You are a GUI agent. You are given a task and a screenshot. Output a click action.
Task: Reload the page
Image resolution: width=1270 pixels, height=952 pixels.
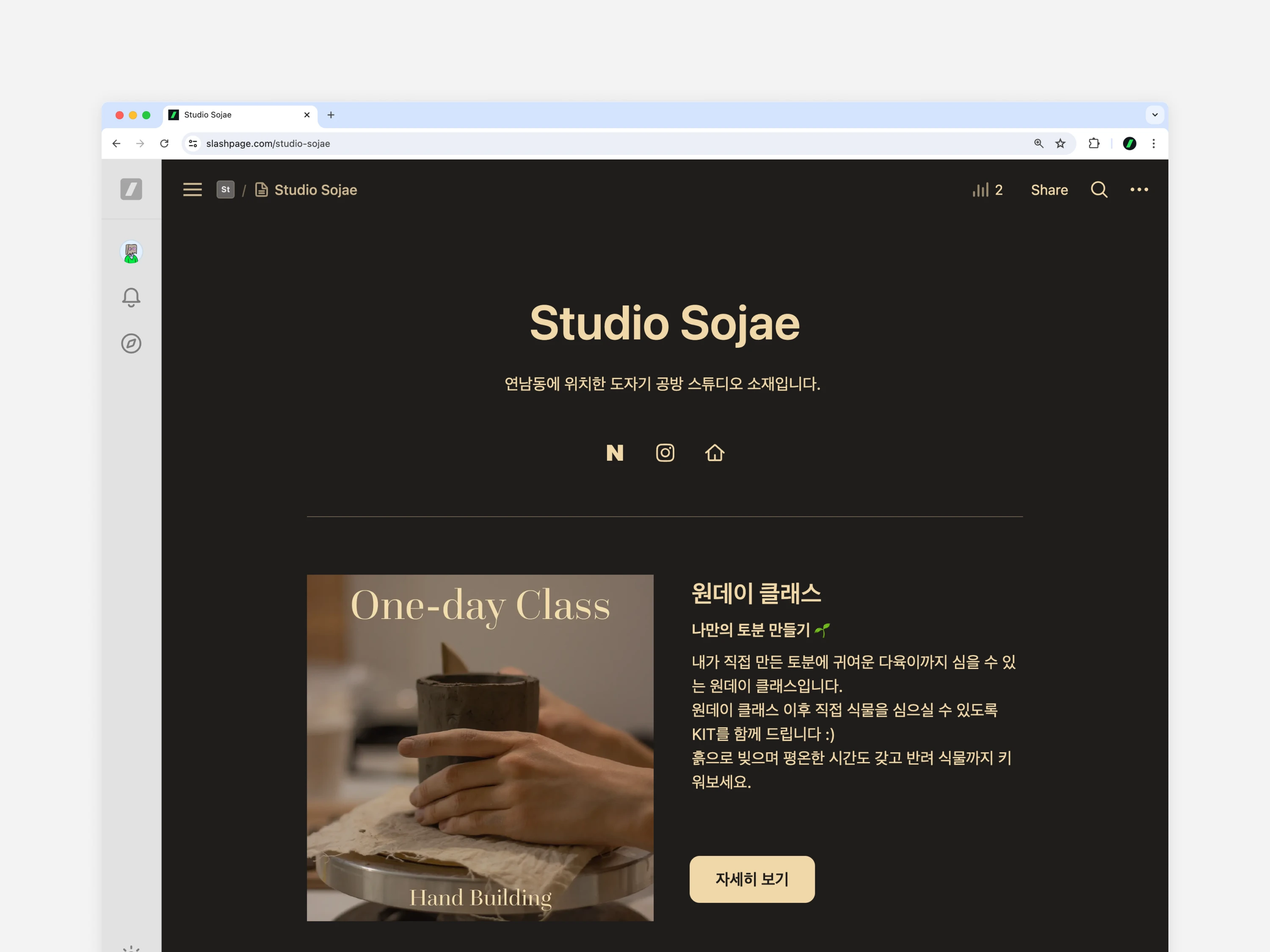click(164, 143)
